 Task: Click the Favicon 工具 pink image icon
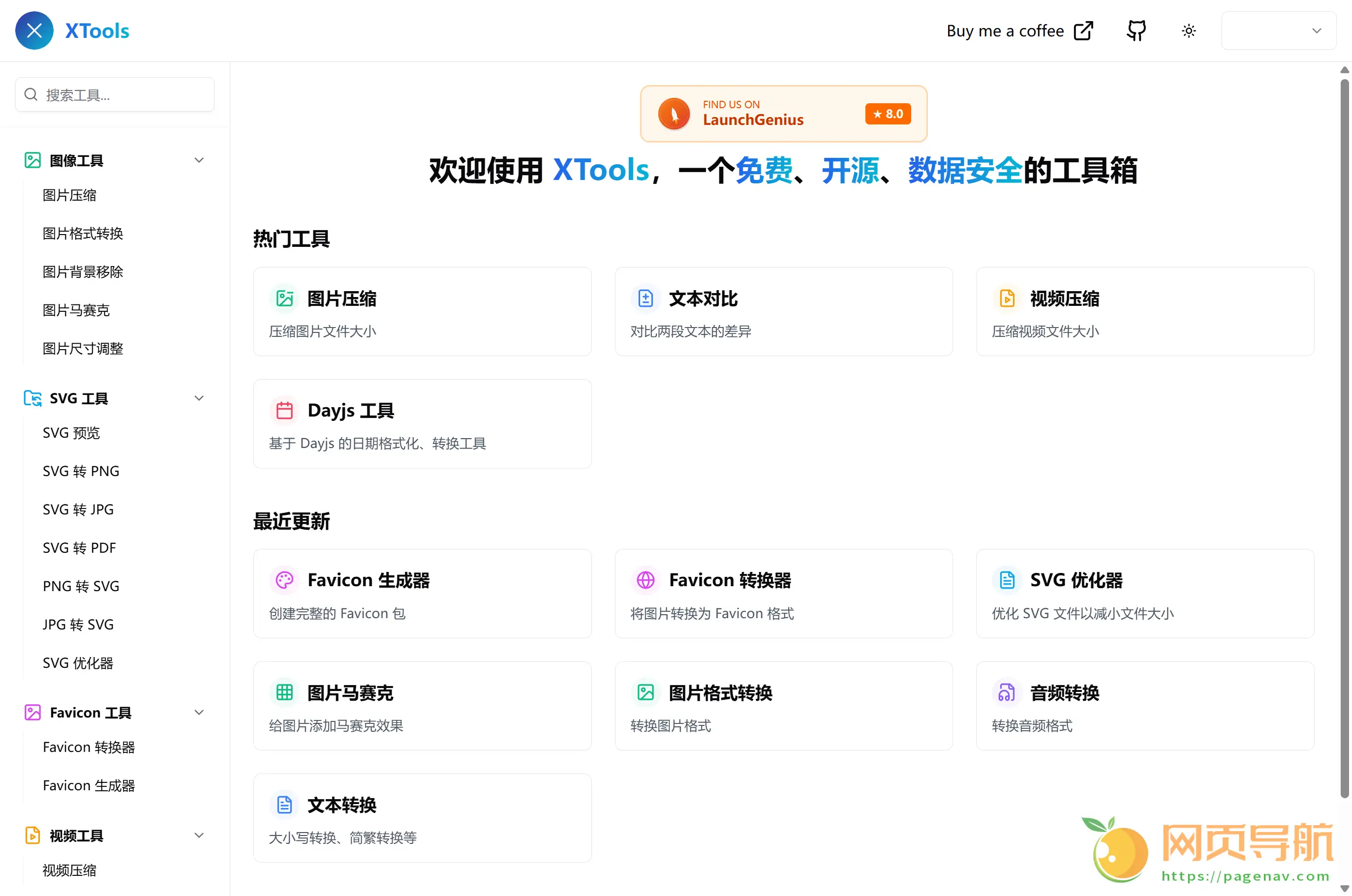[x=32, y=713]
